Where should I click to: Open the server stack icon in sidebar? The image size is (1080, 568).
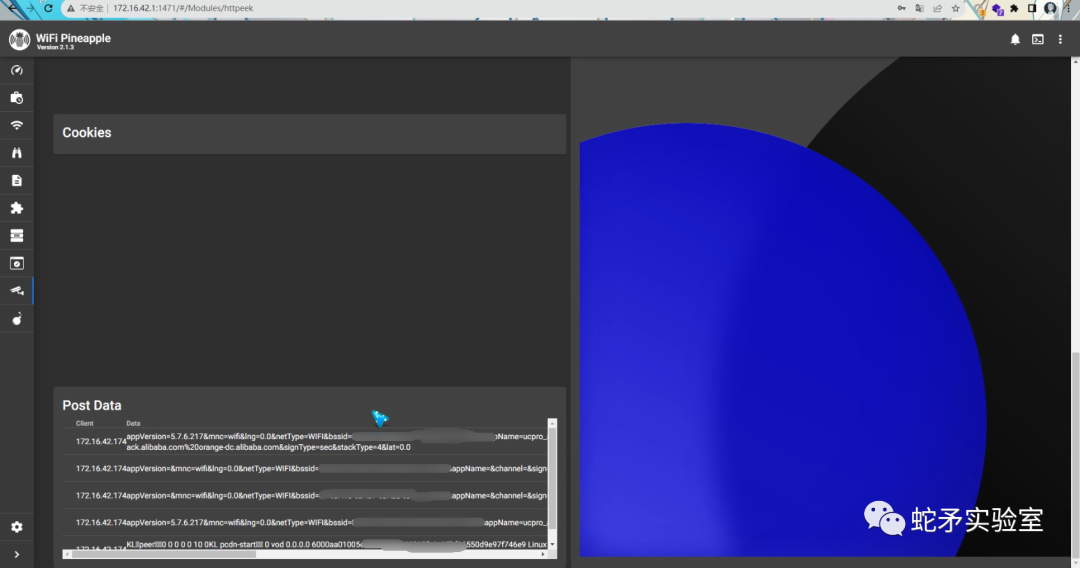point(17,235)
